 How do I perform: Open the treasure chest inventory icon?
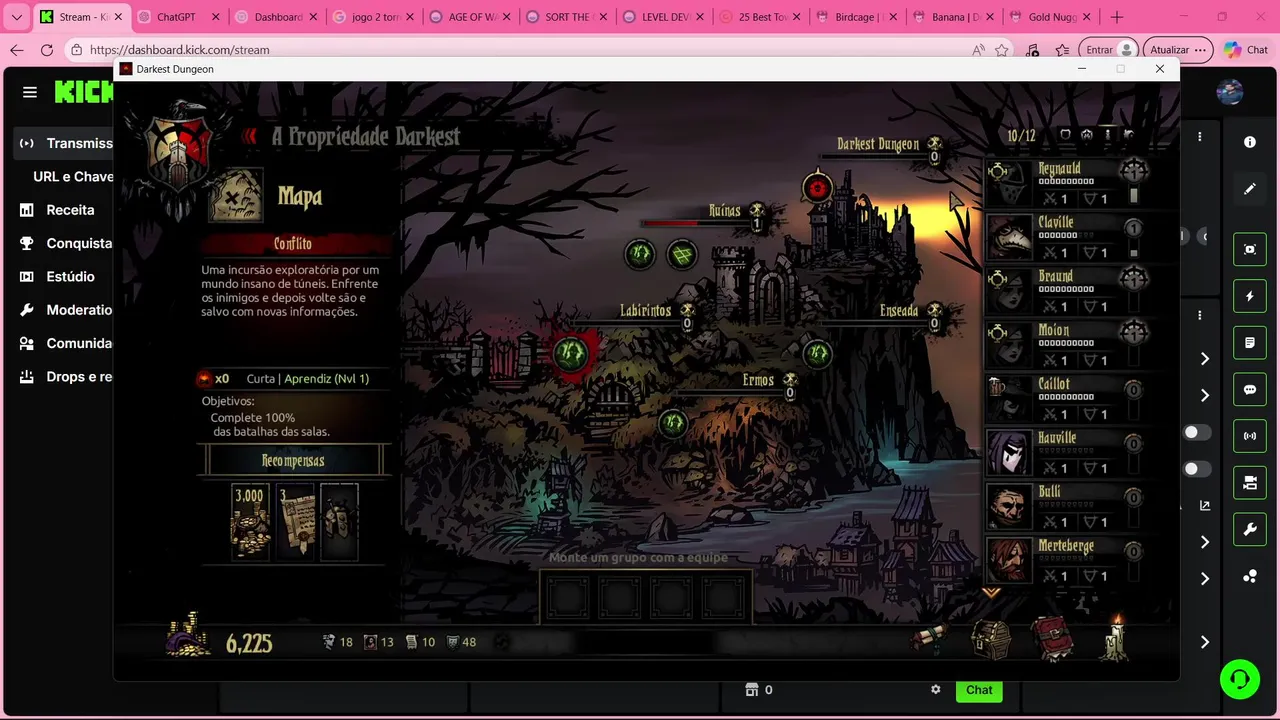tap(991, 640)
